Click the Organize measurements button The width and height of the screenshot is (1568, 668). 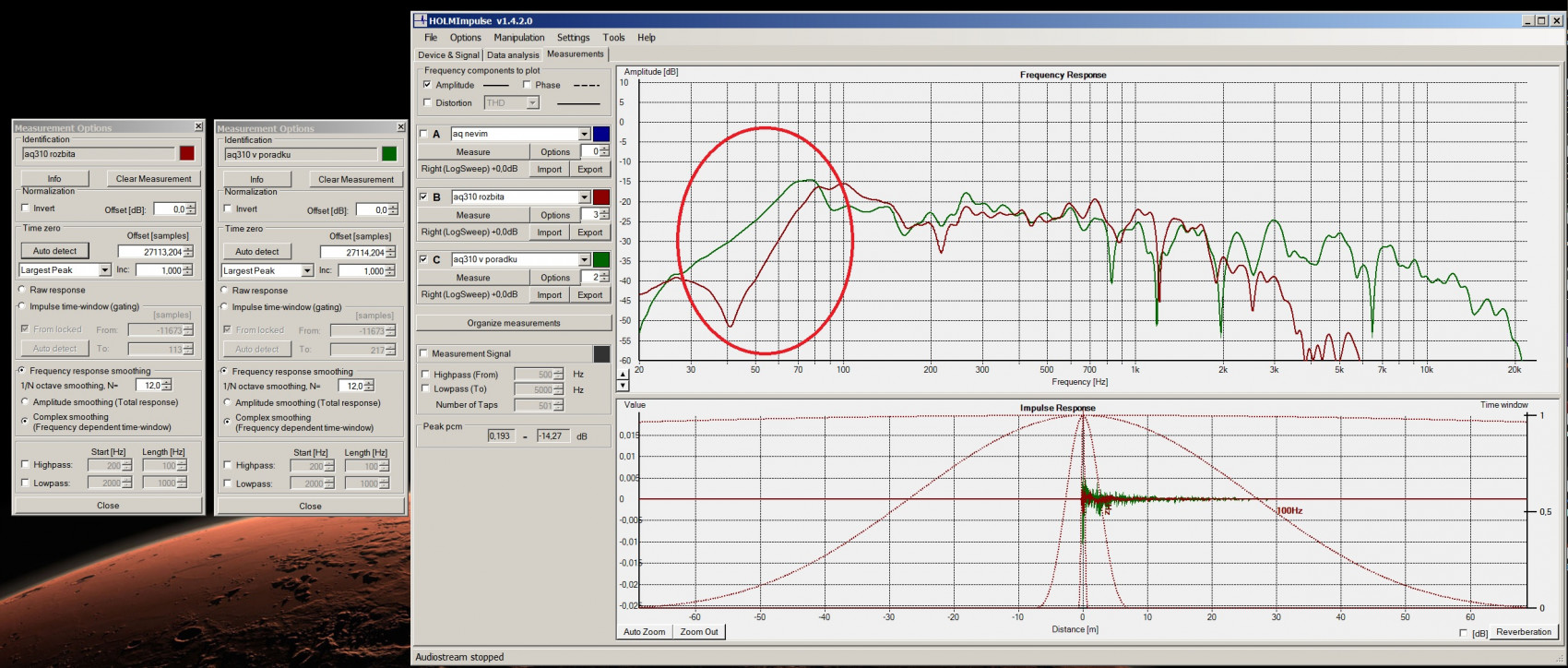513,323
